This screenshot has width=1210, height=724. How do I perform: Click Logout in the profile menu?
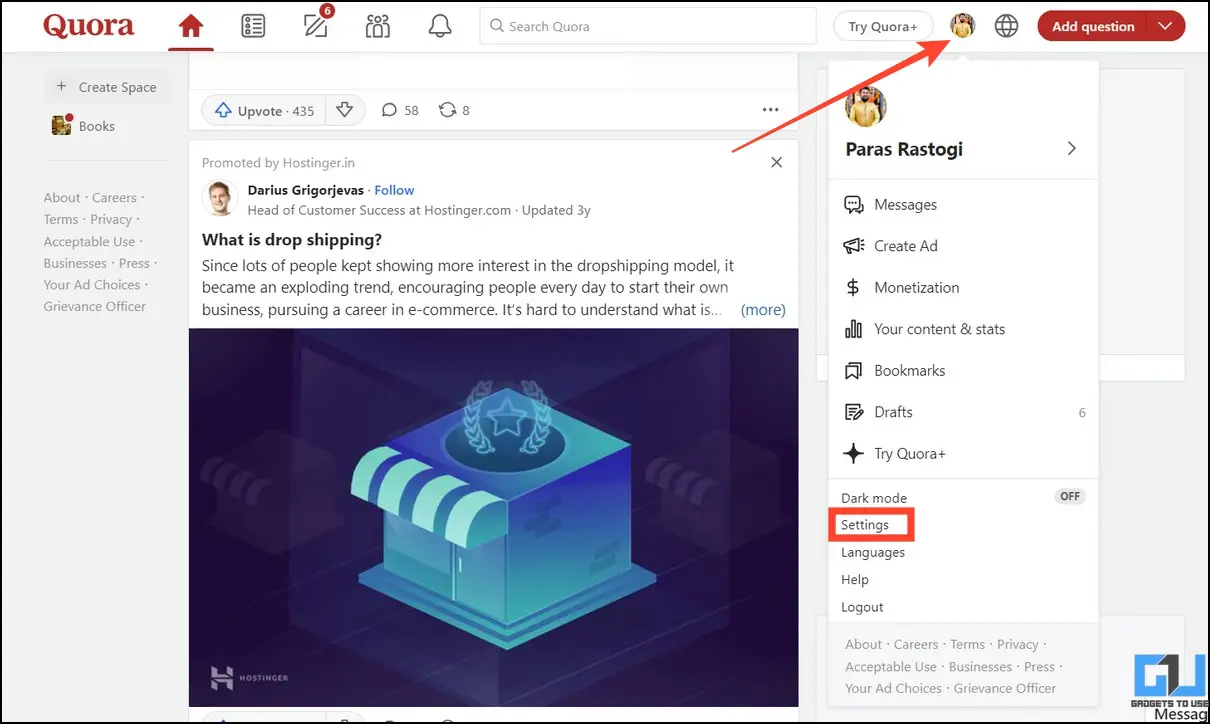(862, 607)
